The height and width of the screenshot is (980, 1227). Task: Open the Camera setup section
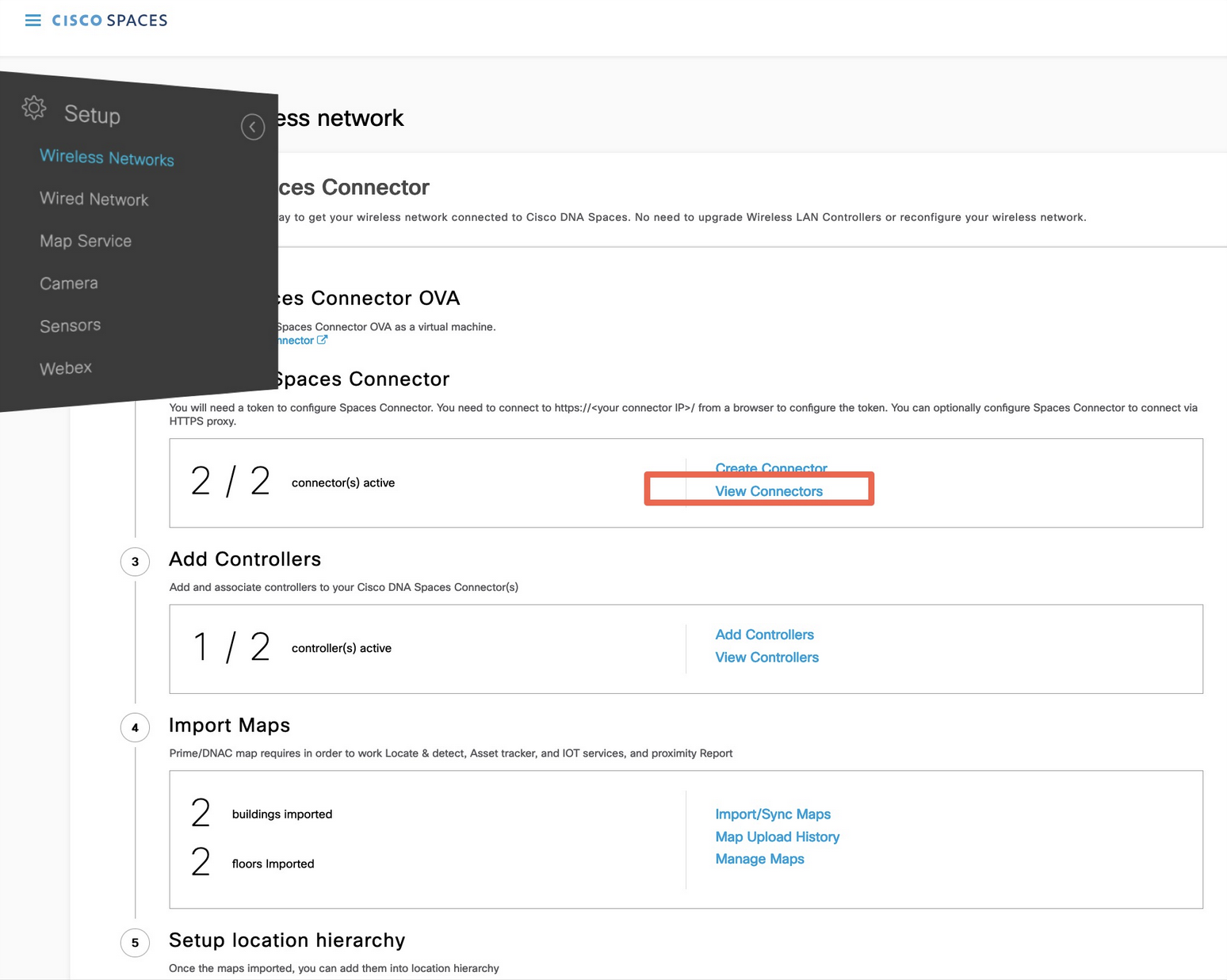(x=69, y=283)
